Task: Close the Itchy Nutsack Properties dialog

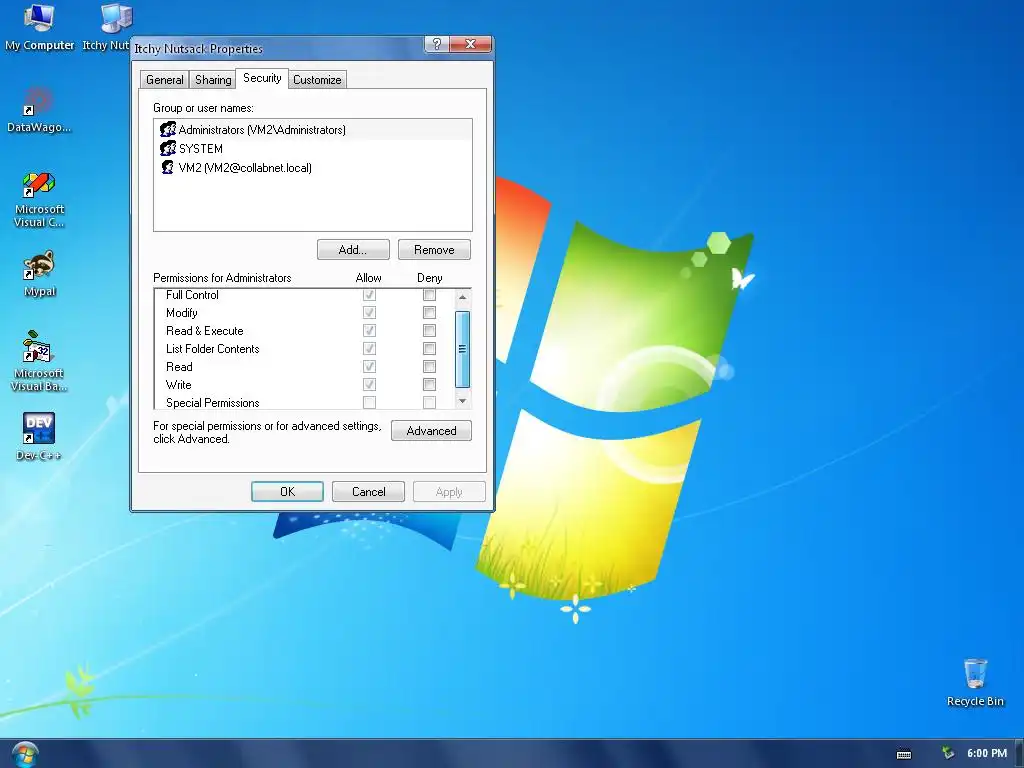Action: coord(470,44)
